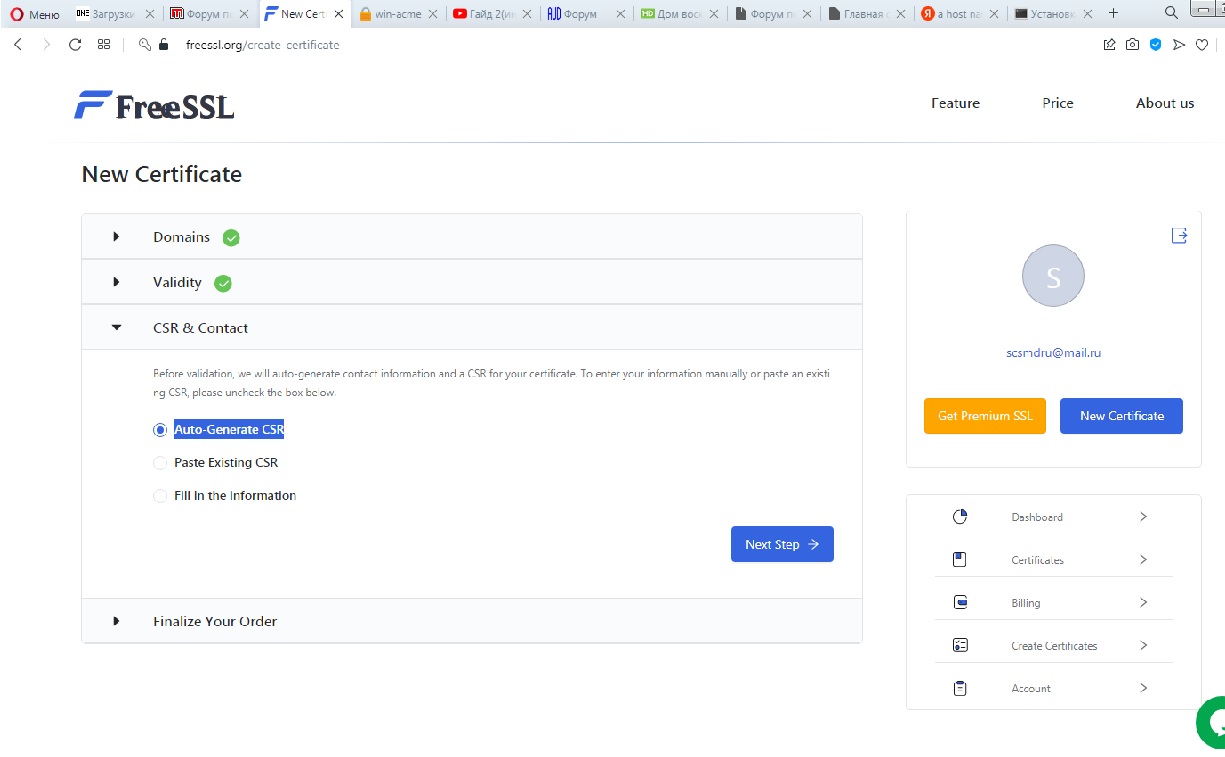Reload the page with browser refresh icon

75,45
